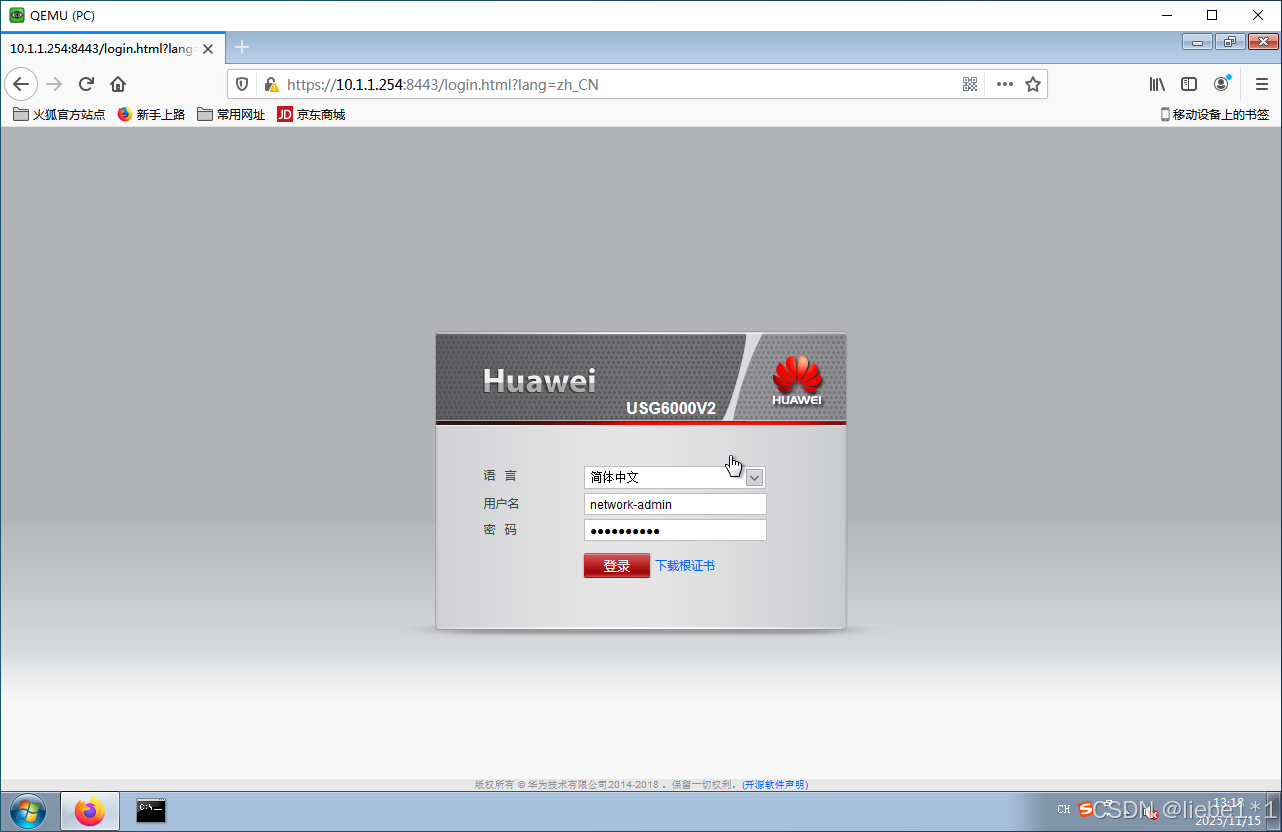The image size is (1282, 832).
Task: Click CH input language indicator in tray
Action: pos(1063,809)
